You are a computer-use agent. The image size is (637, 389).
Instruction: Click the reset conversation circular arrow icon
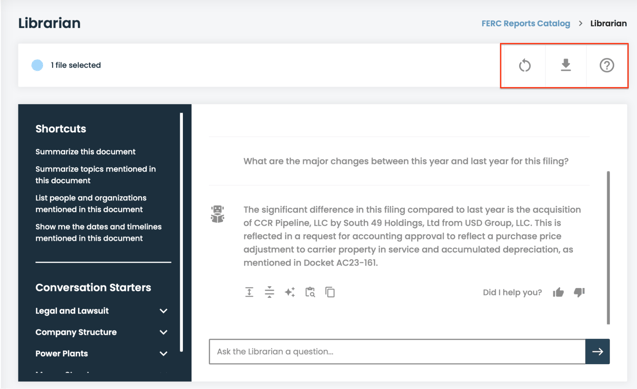click(x=524, y=65)
